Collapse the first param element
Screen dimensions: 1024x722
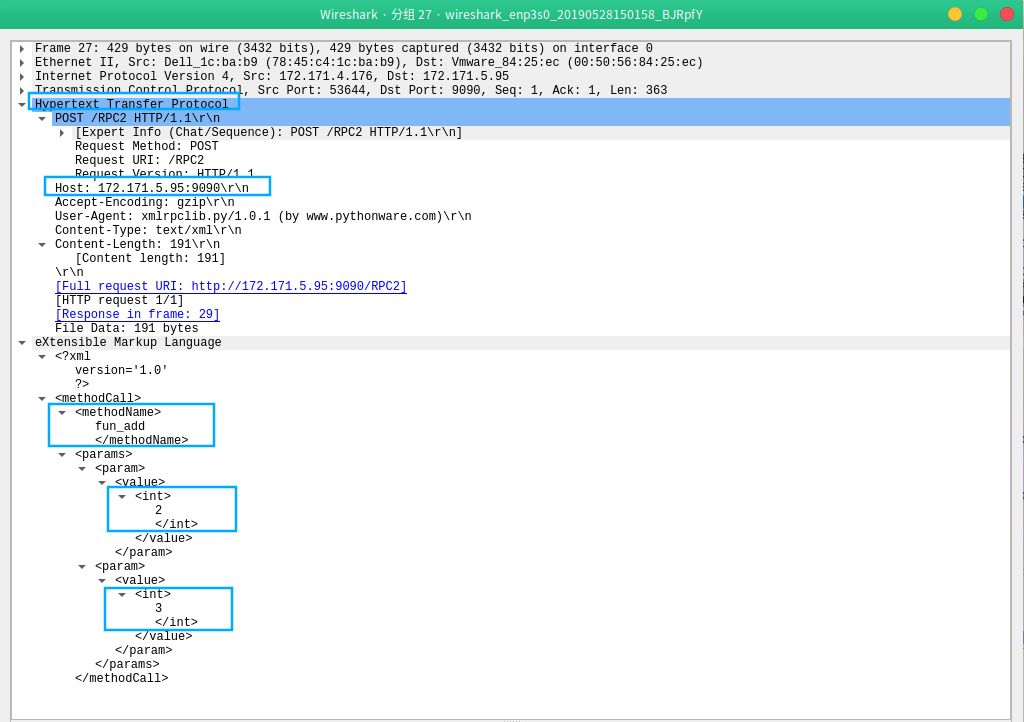[82, 468]
